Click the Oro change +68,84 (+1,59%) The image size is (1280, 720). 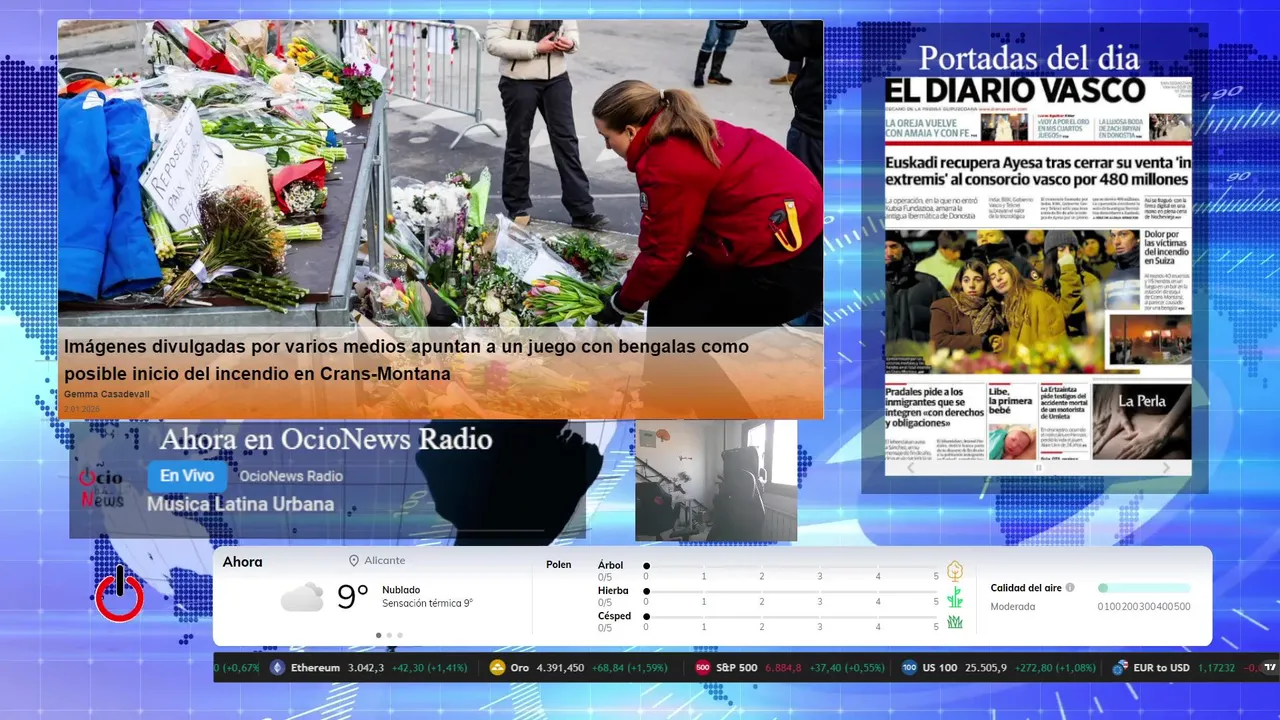pos(629,668)
